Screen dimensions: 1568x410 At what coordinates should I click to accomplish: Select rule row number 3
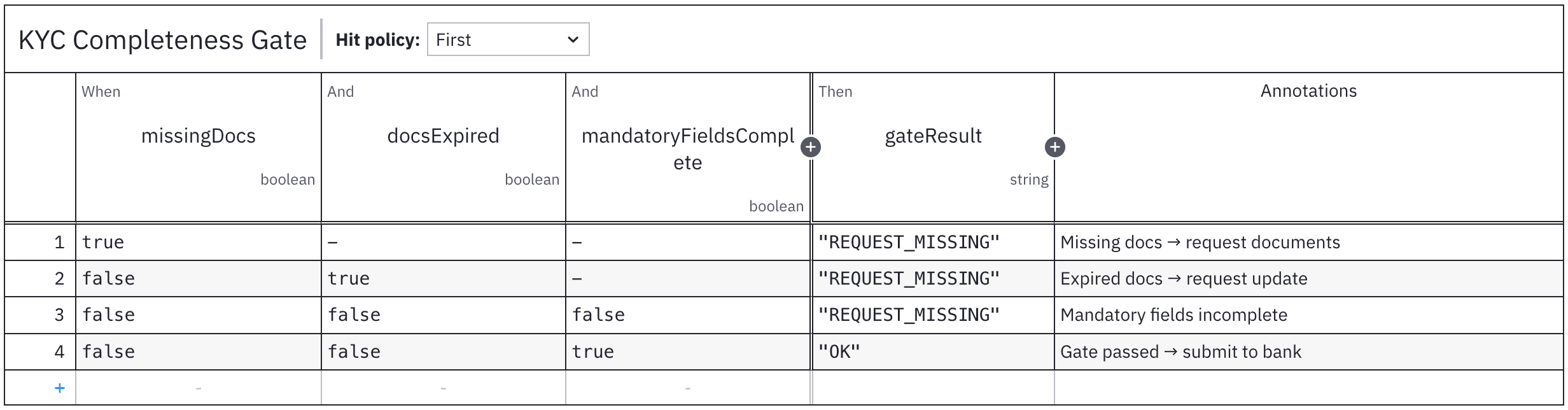point(59,315)
